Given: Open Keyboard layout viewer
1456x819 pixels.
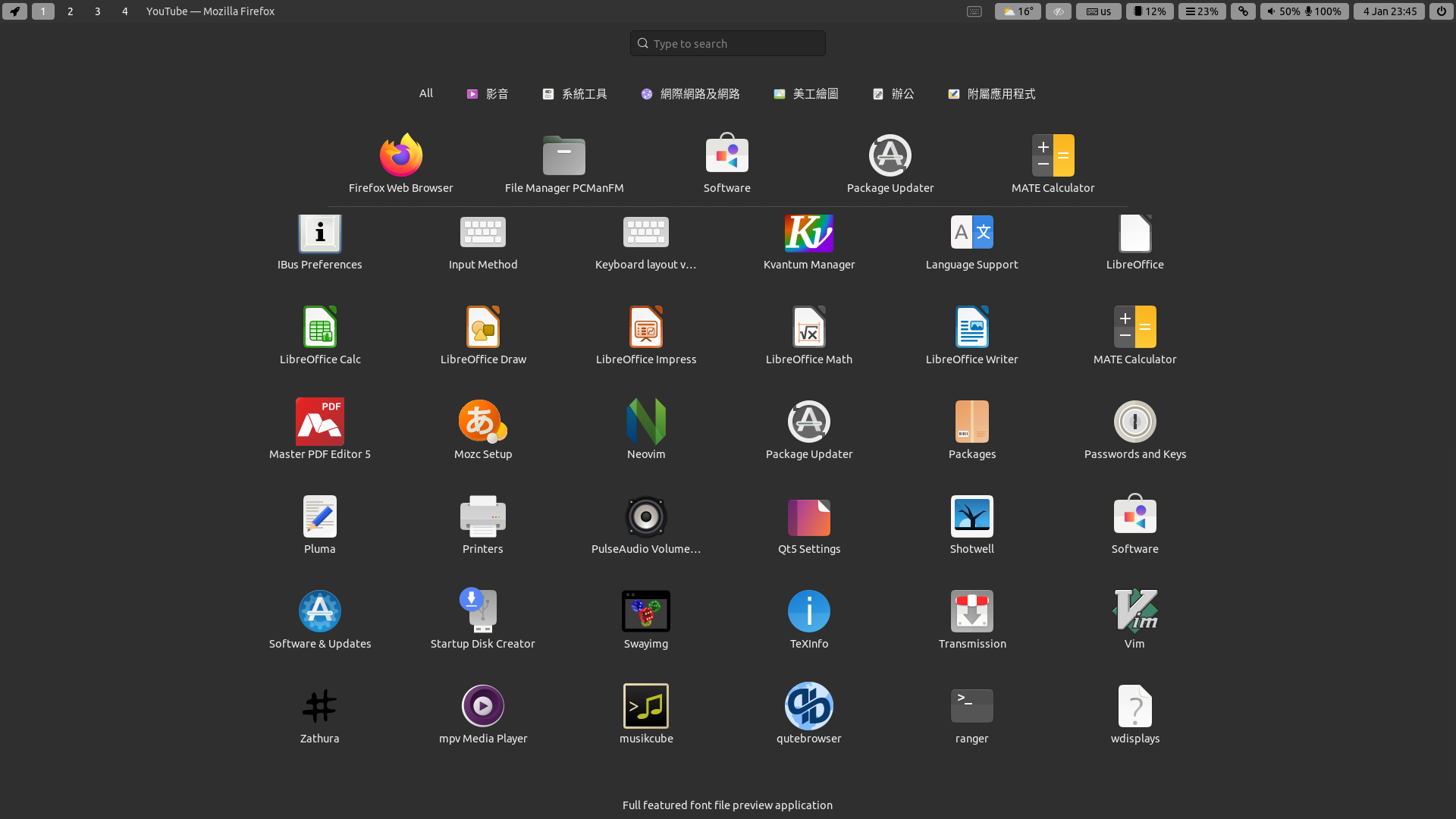Looking at the screenshot, I should [x=646, y=243].
